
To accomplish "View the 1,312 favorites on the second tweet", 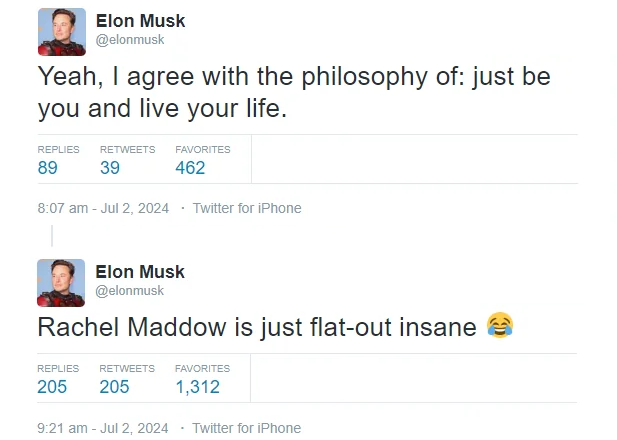I will (198, 387).
